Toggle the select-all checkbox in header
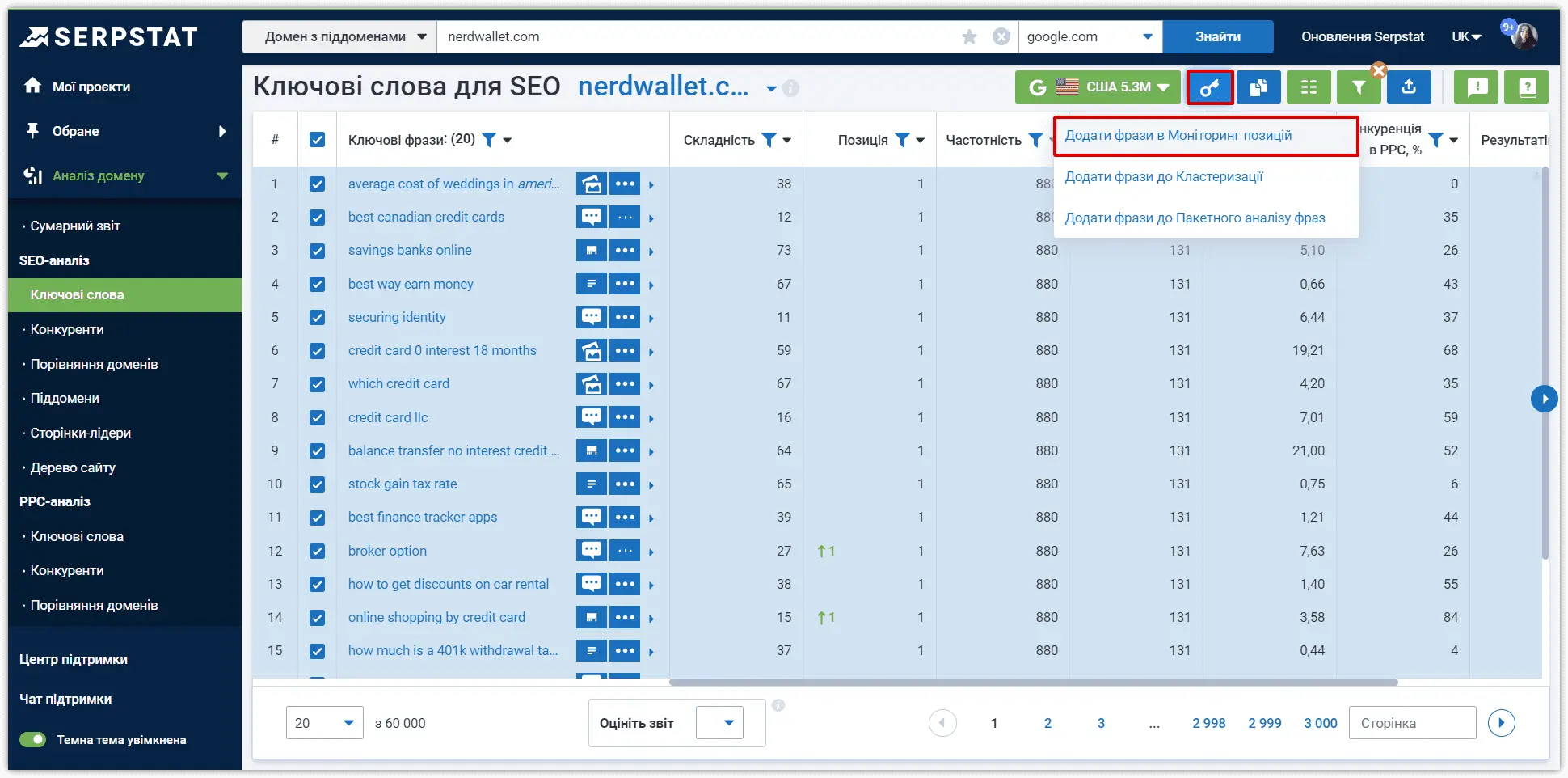Screen dimensions: 1568x778 (318, 140)
